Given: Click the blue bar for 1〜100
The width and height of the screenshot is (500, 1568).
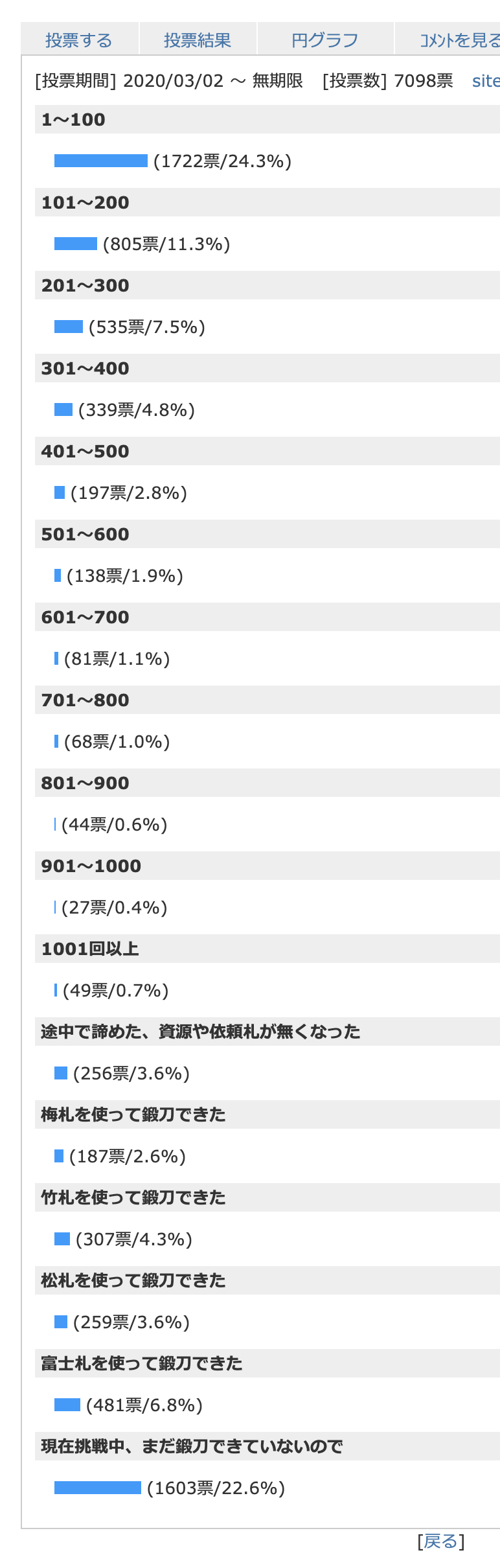Looking at the screenshot, I should tap(101, 161).
